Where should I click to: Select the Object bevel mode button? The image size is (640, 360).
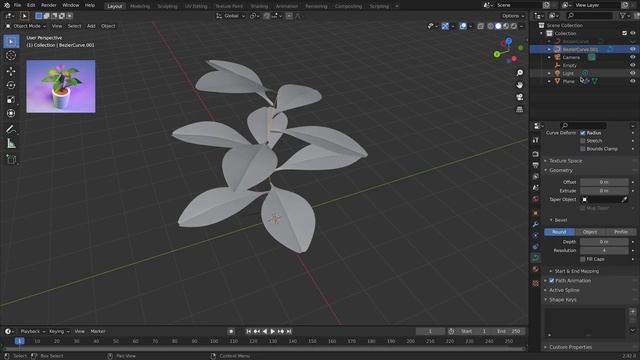click(590, 232)
